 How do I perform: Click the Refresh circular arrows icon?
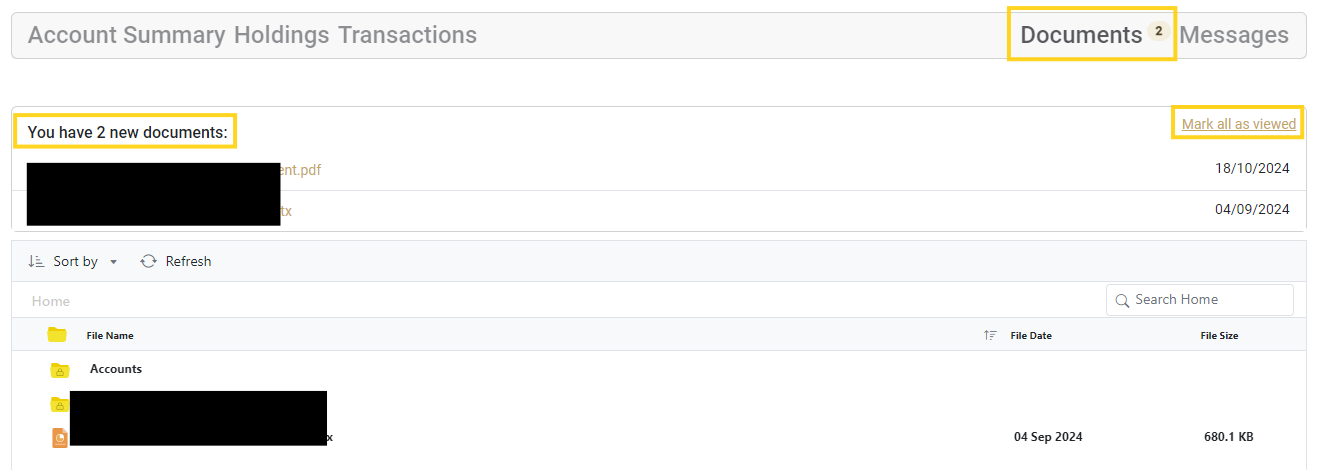coord(148,261)
